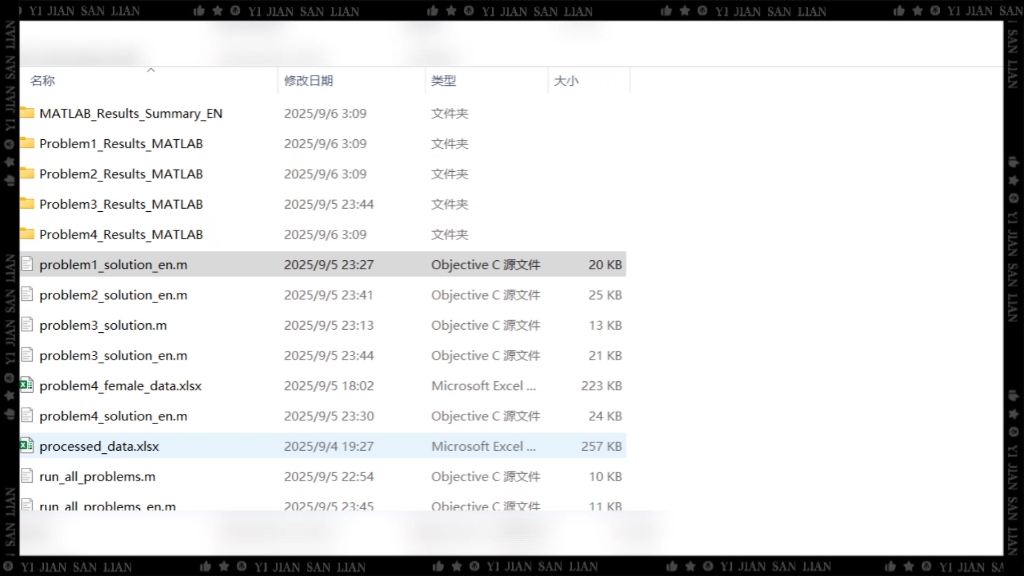Click the 25 KB size cell
Viewport: 1024px width, 576px height.
[605, 295]
